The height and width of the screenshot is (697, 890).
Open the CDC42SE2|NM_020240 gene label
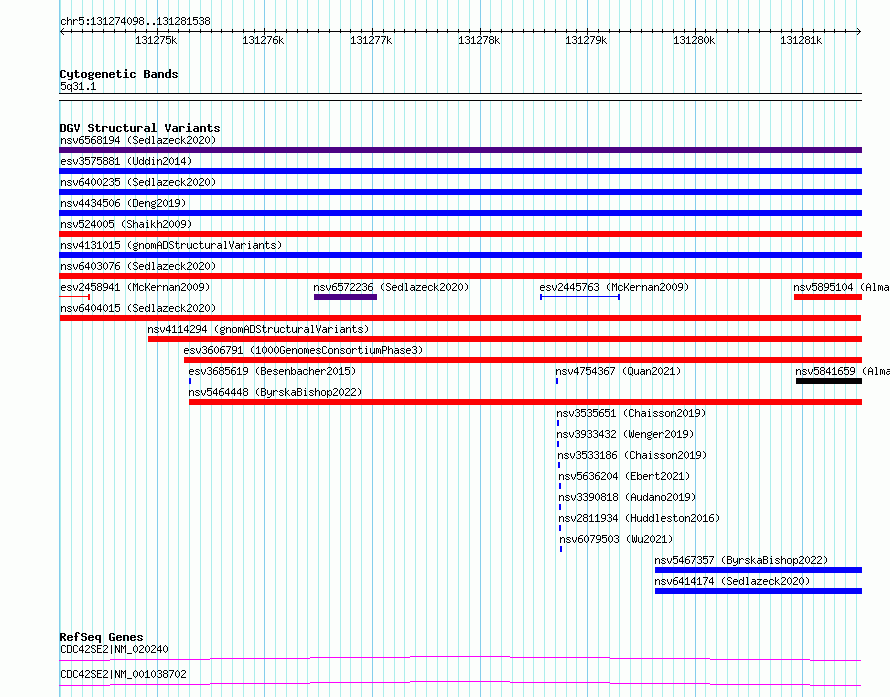coord(114,649)
